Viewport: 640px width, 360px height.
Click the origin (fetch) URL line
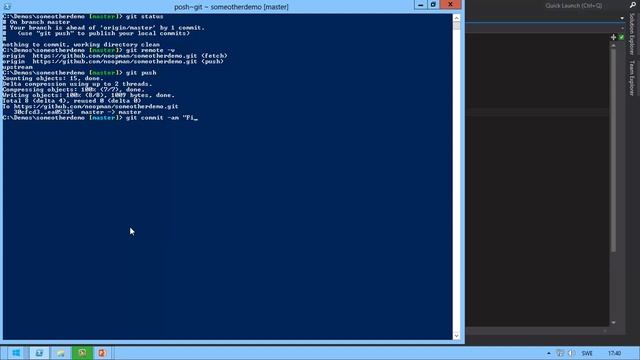click(x=115, y=56)
